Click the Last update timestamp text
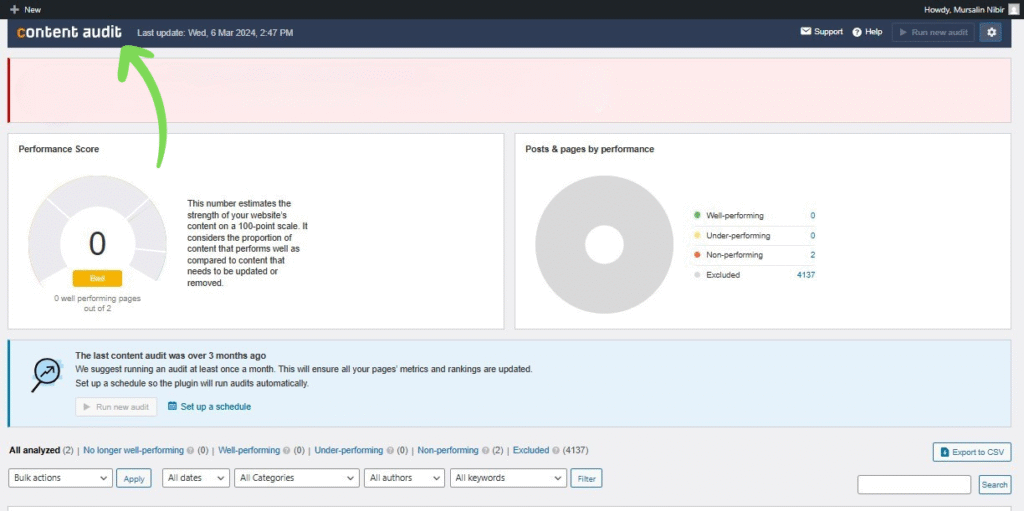This screenshot has height=511, width=1024. point(215,32)
